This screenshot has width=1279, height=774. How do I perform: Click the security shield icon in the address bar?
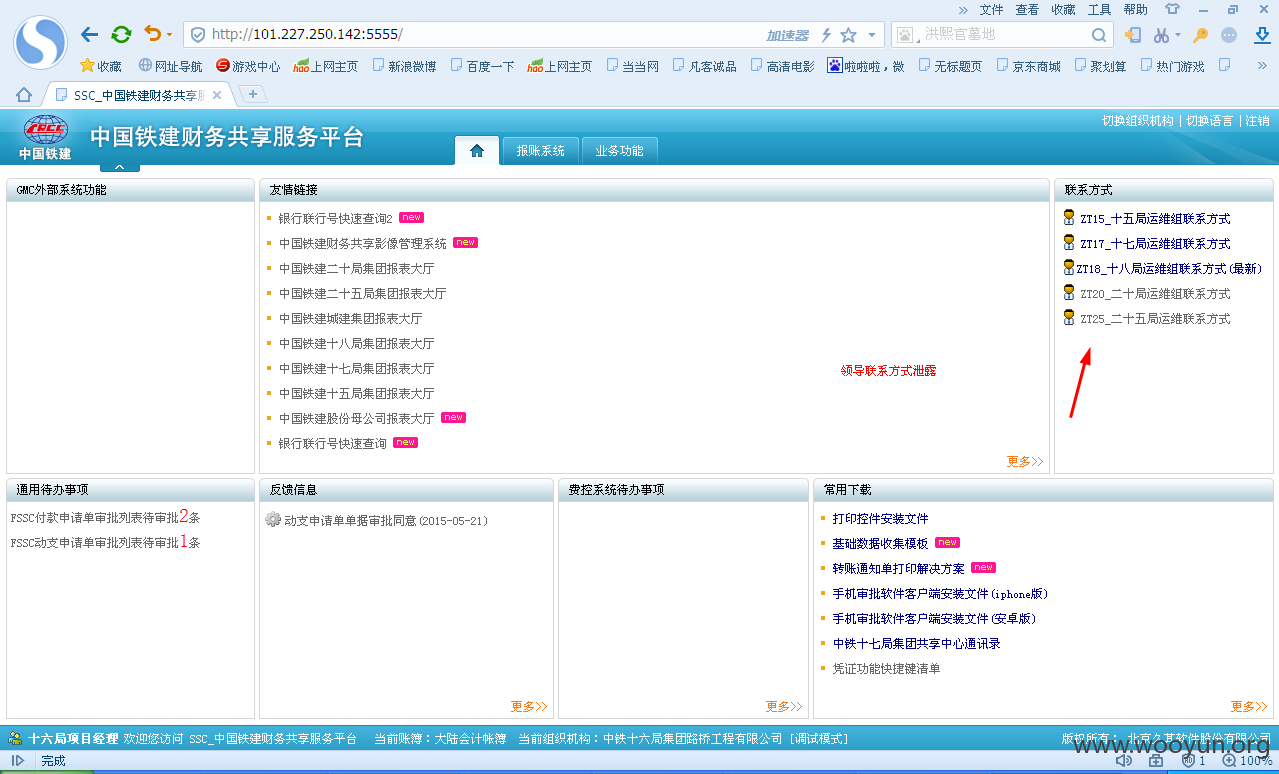198,35
